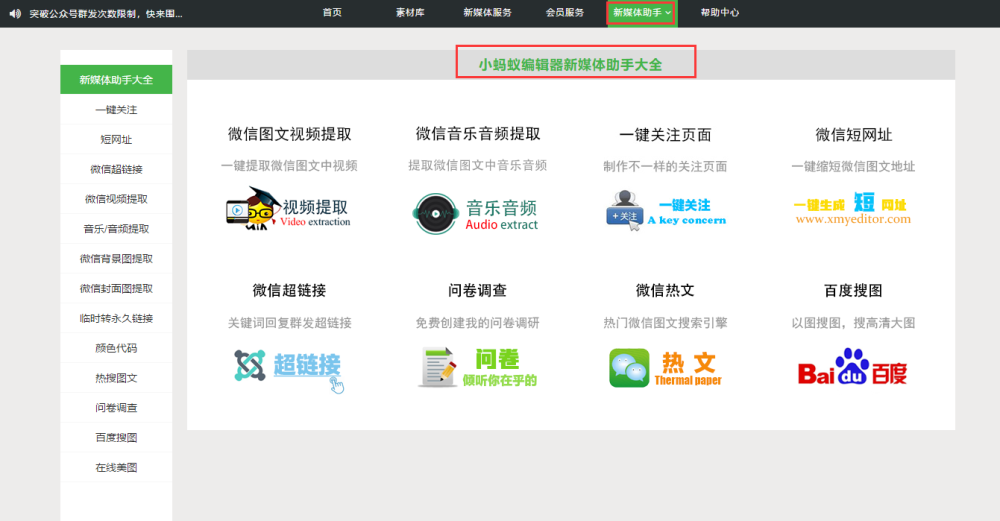The width and height of the screenshot is (1000, 521).
Task: Click the description 制作不一样的关注页面
Action: click(665, 166)
